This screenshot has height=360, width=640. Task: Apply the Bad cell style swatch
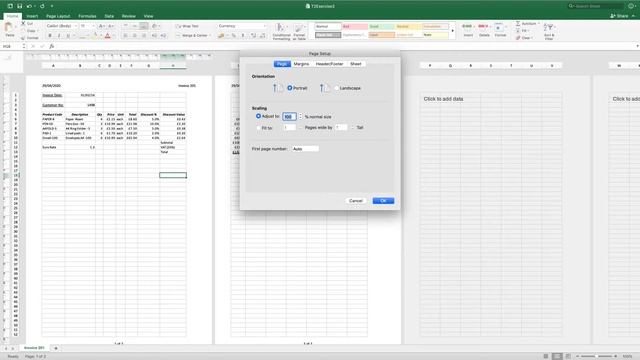pos(355,26)
